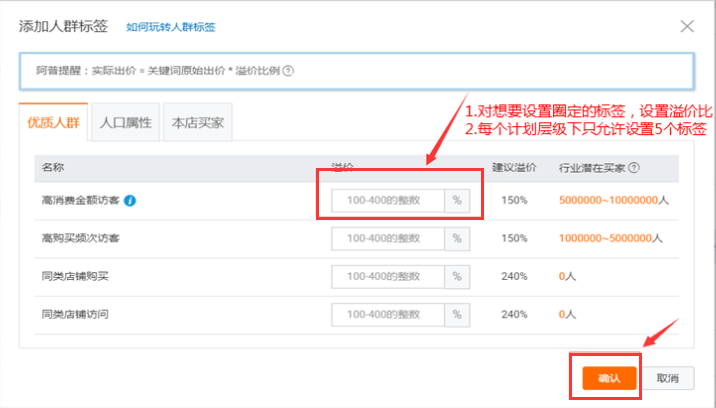
Task: Focus premium input for 高消费金额访客
Action: (388, 201)
